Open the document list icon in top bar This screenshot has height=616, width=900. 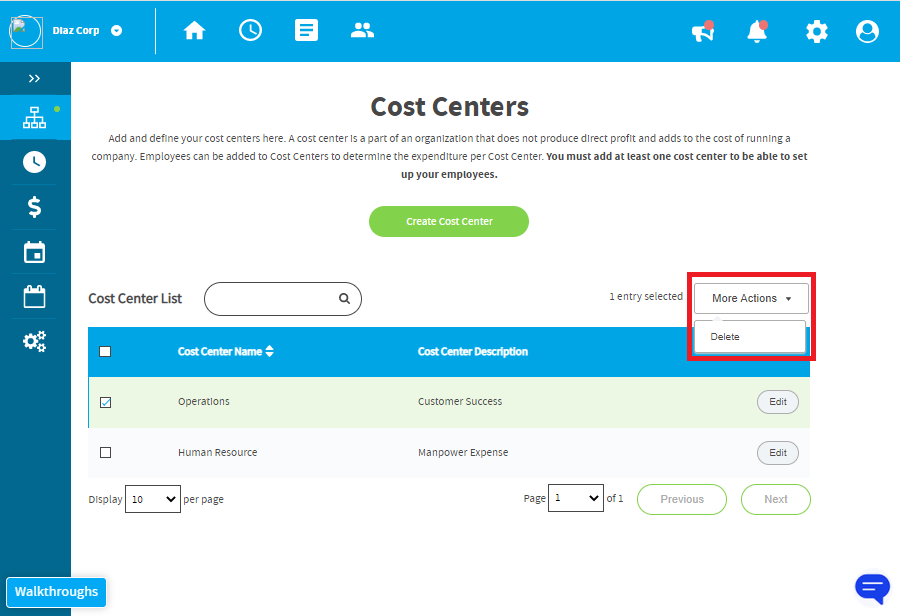306,30
